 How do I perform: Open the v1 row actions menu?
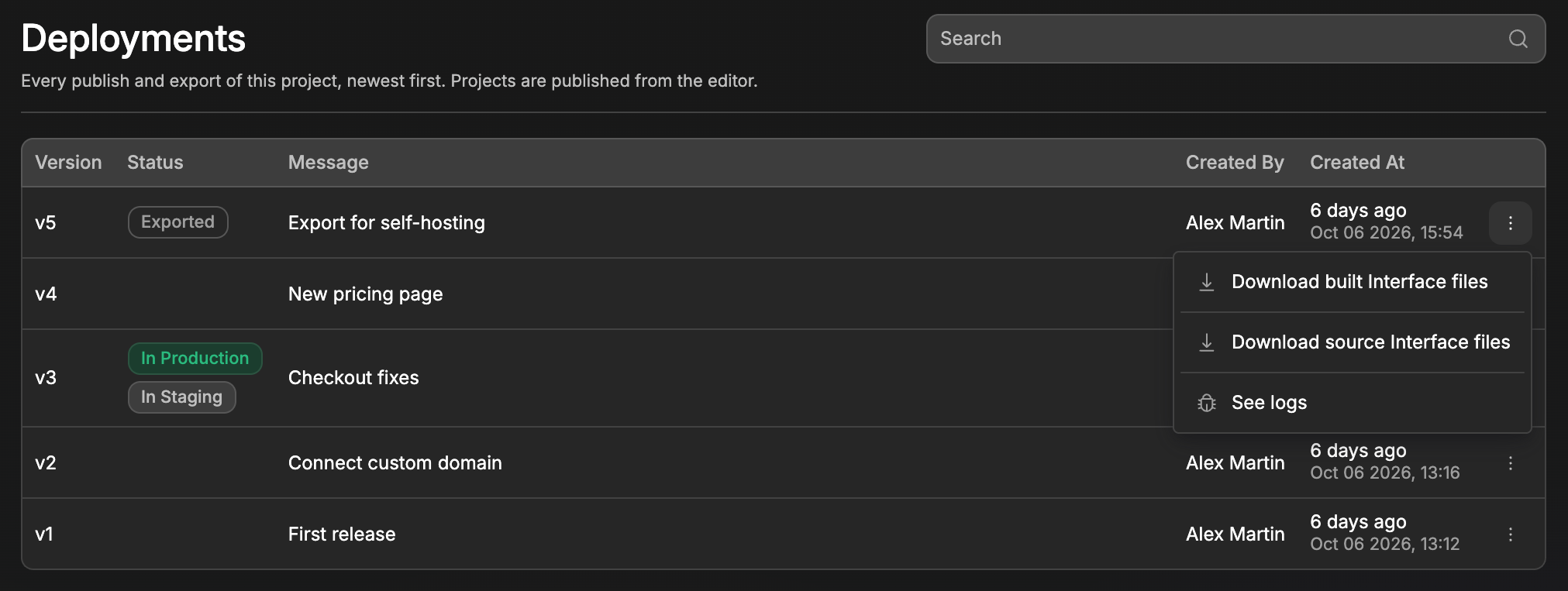(x=1510, y=534)
